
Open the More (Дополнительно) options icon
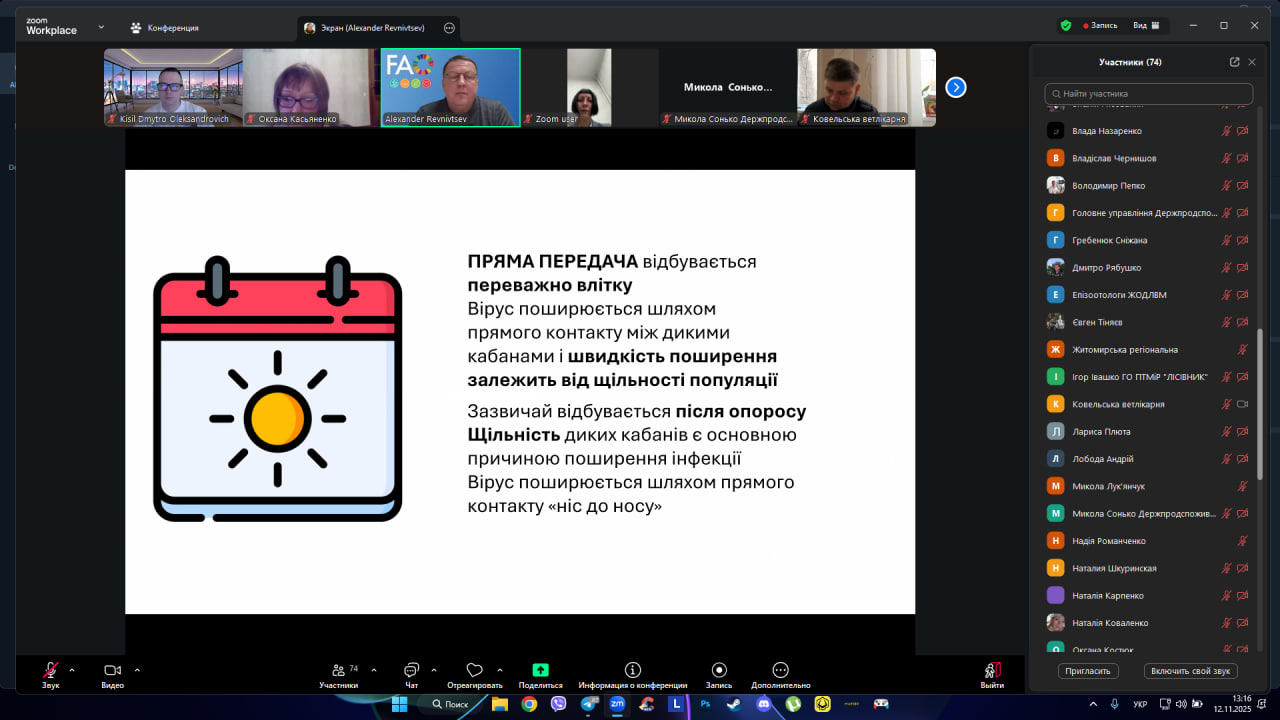780,671
